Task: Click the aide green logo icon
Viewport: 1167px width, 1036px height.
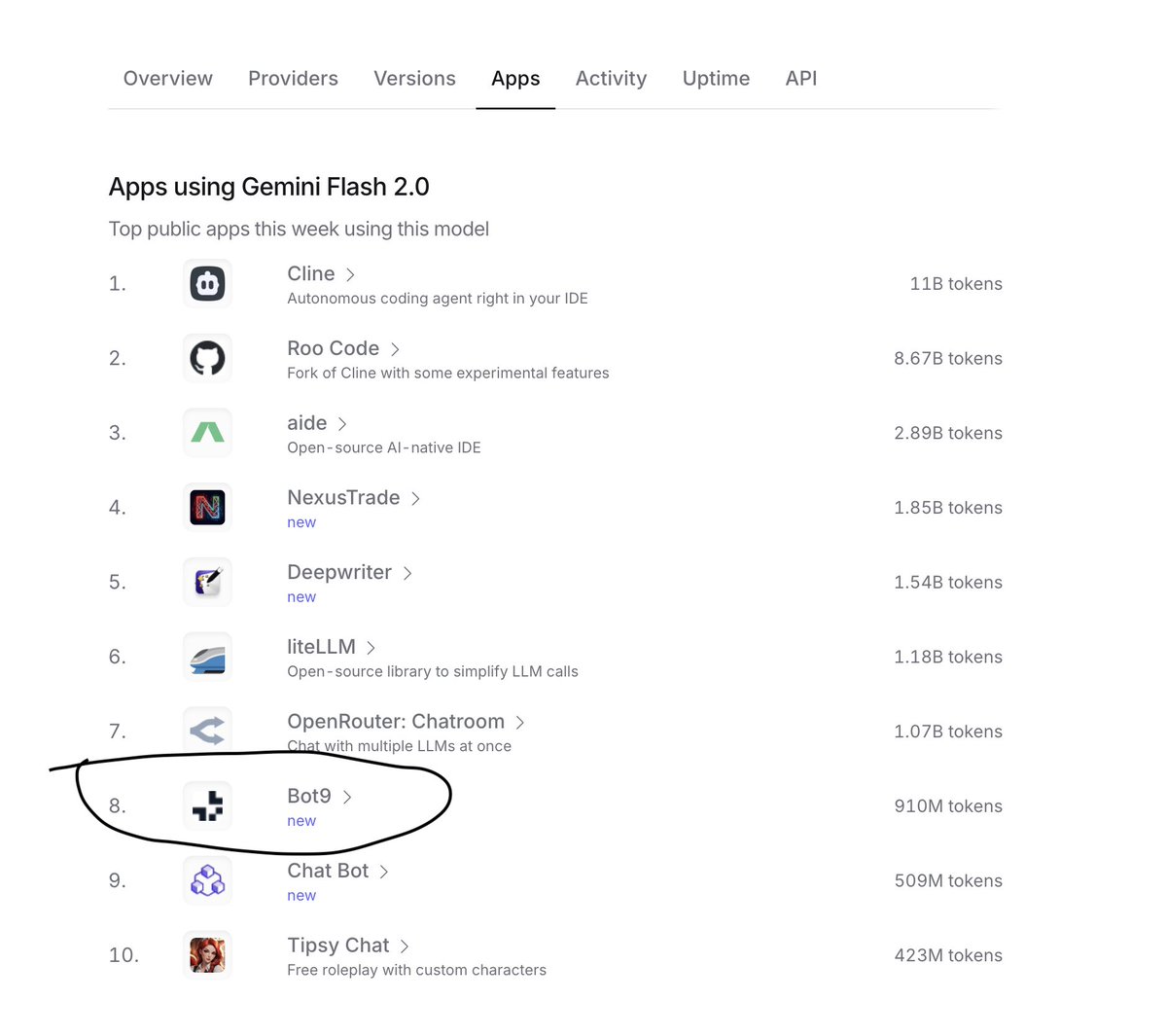Action: tap(207, 433)
